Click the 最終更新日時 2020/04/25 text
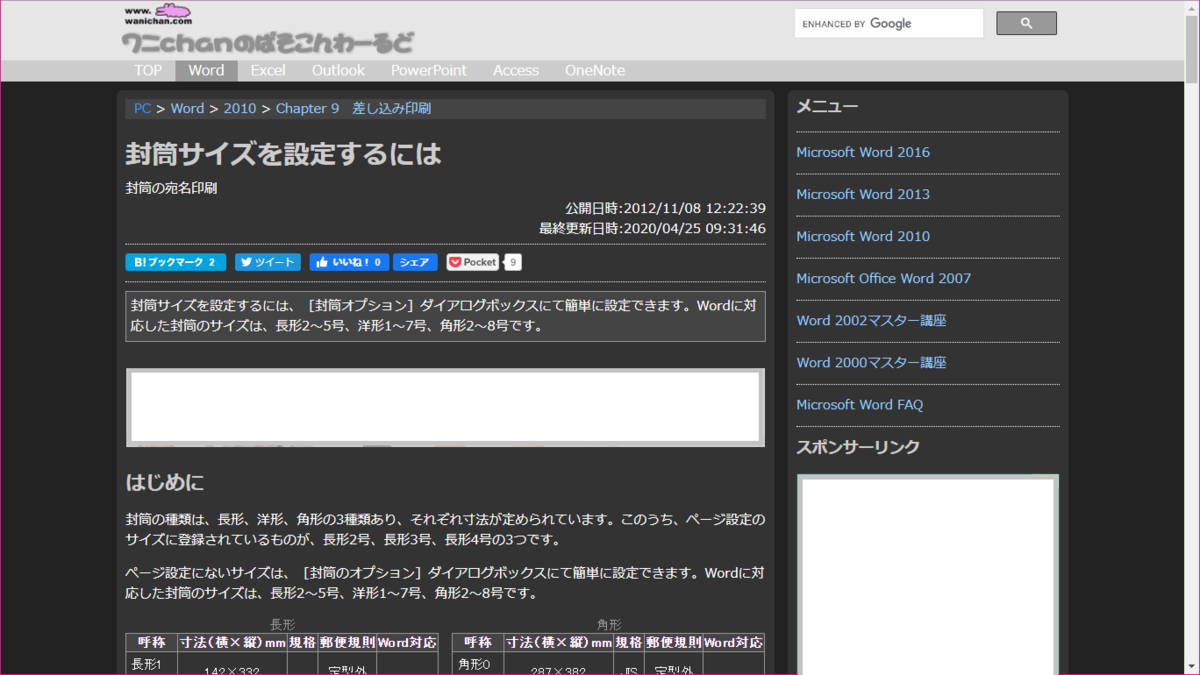The height and width of the screenshot is (675, 1200). [652, 228]
